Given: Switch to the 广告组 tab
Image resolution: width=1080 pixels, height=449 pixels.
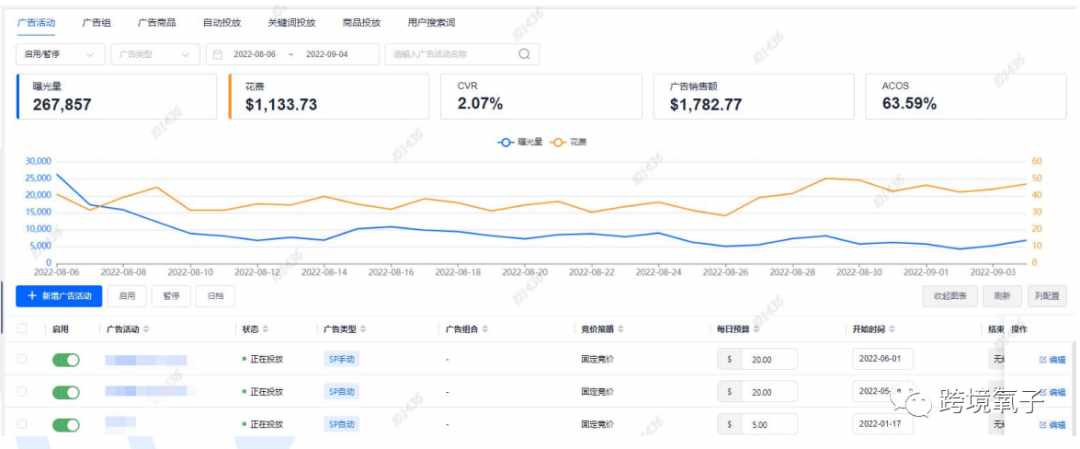Looking at the screenshot, I should click(x=96, y=22).
